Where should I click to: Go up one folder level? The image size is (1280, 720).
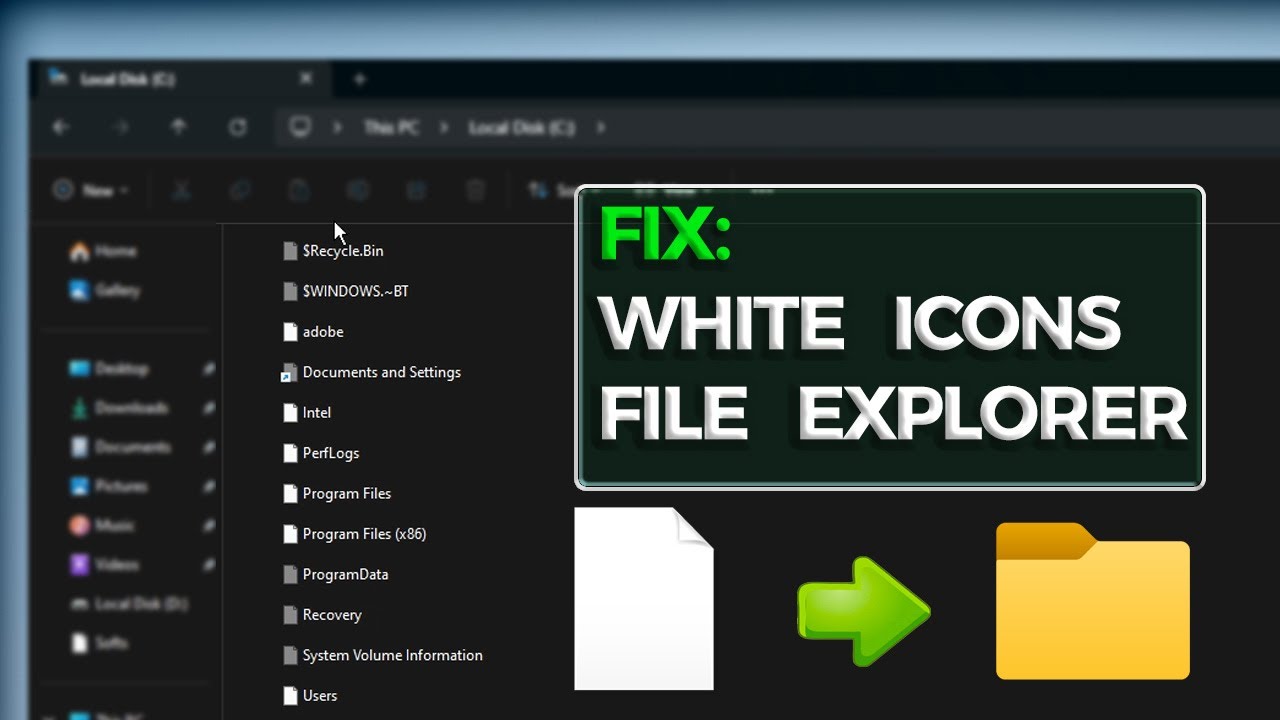click(x=178, y=127)
